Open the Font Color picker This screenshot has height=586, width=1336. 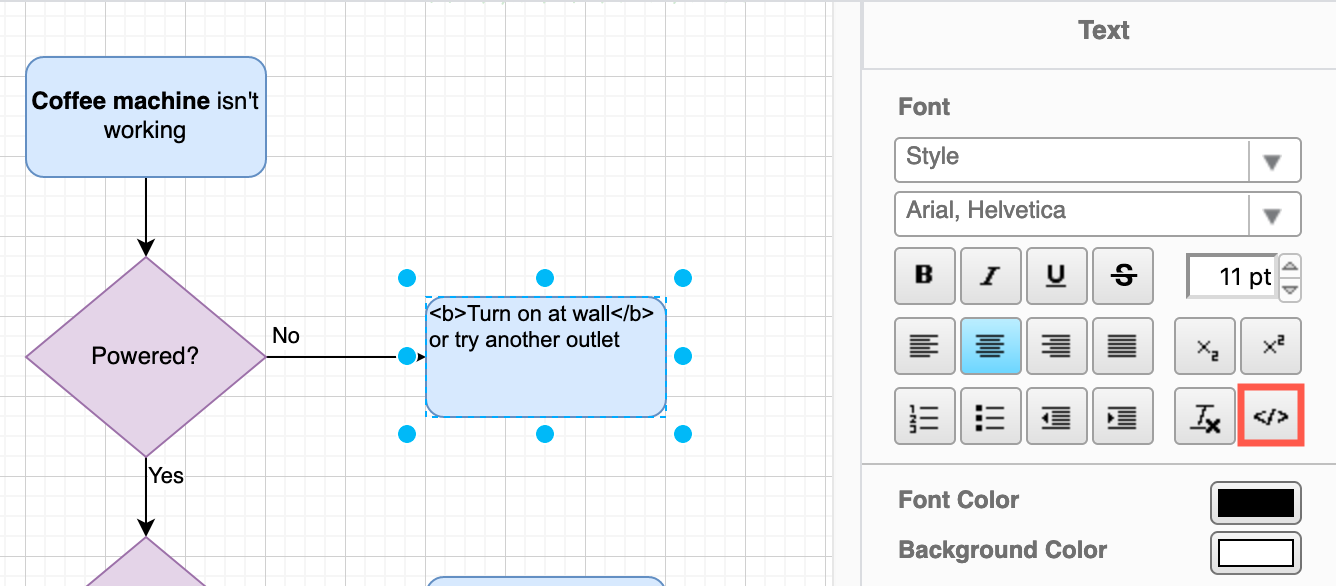coord(1256,502)
